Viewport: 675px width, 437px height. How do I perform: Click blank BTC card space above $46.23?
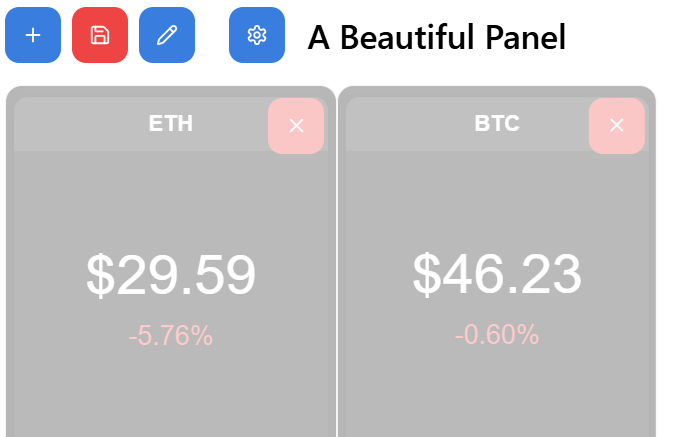tap(497, 195)
